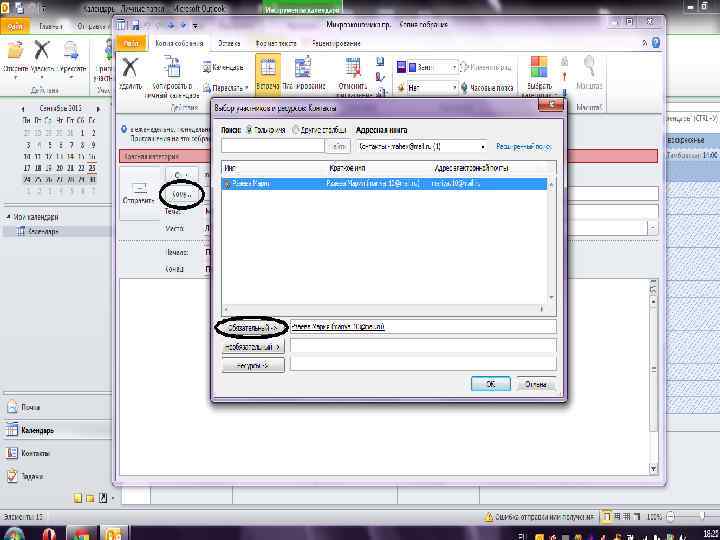Select the 'Только имя' search radio button

tap(249, 130)
